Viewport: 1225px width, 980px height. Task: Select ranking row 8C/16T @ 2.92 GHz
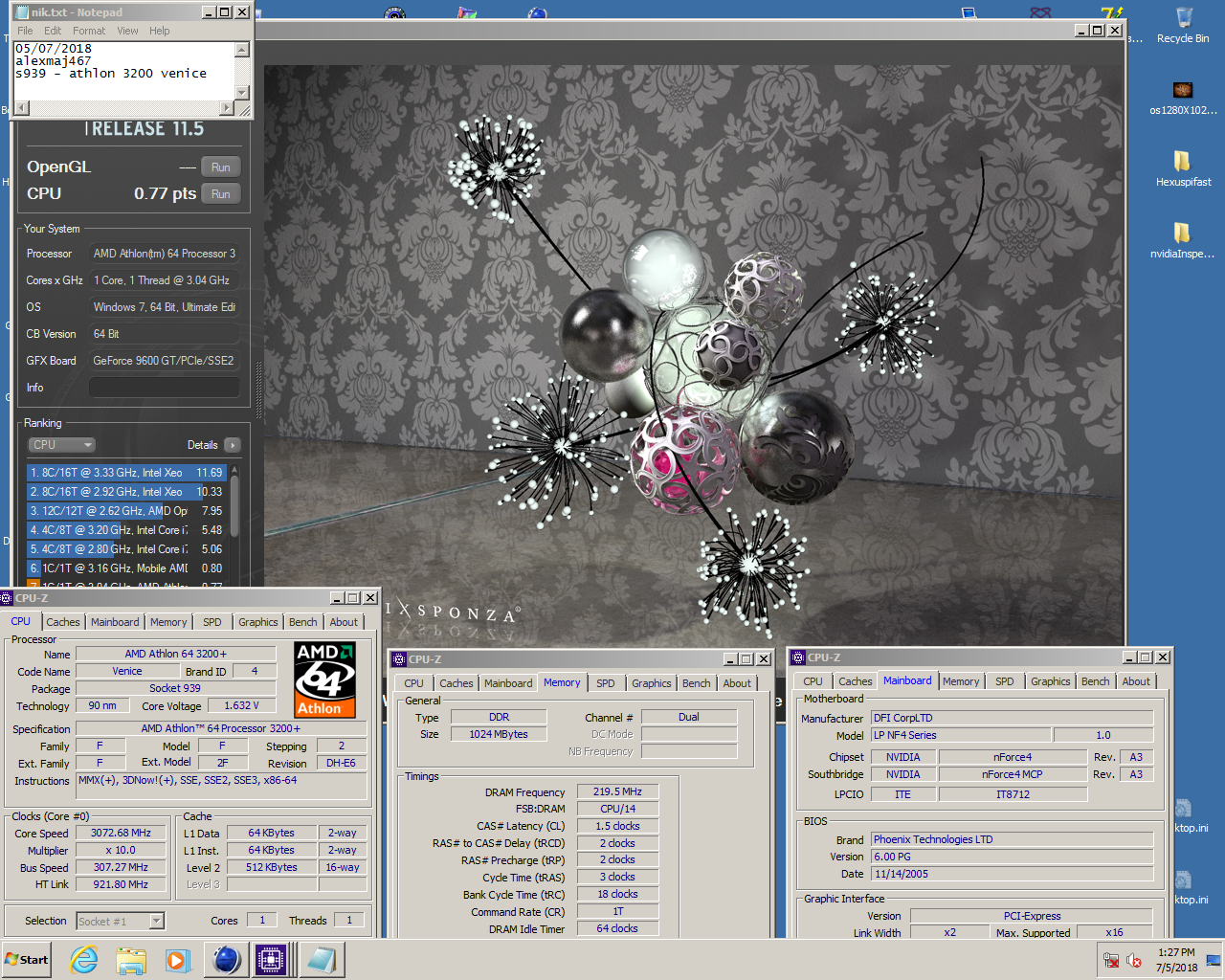click(126, 492)
